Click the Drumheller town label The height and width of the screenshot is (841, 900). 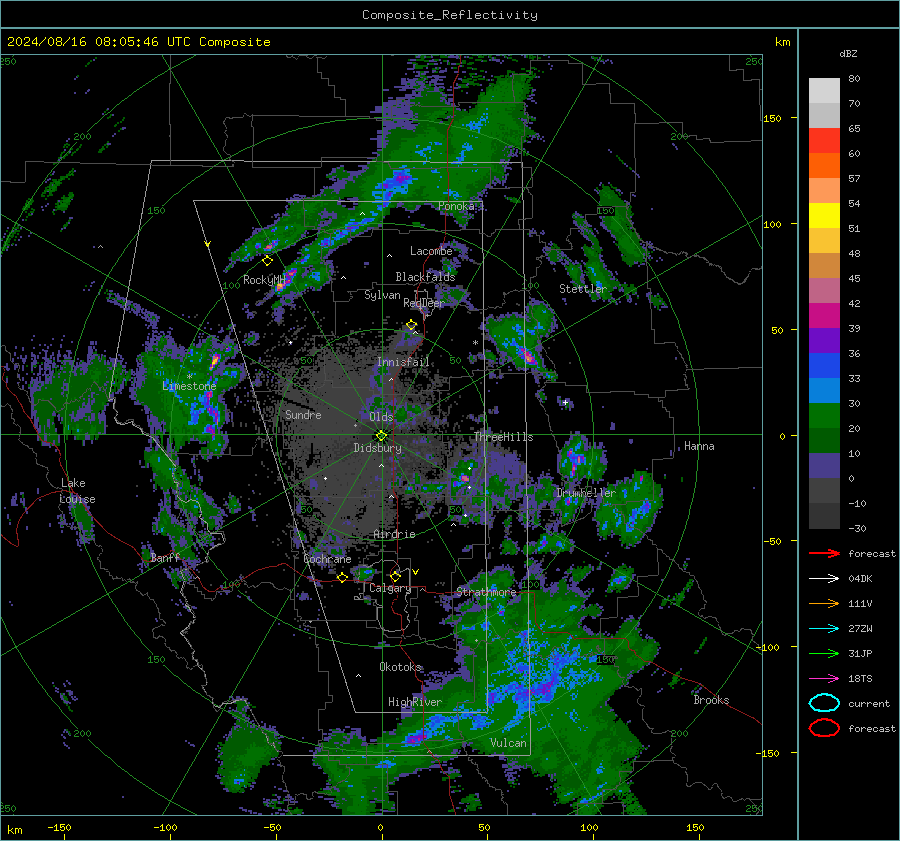point(586,493)
